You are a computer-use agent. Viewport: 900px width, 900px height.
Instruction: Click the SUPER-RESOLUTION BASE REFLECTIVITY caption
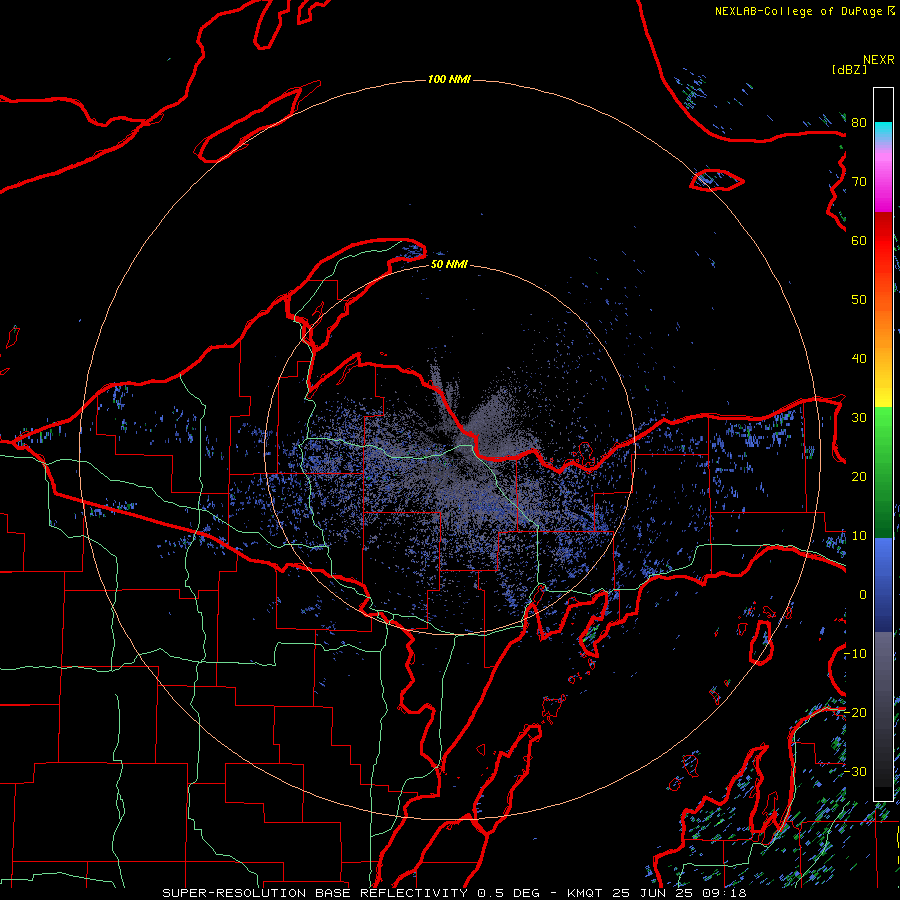[315, 893]
